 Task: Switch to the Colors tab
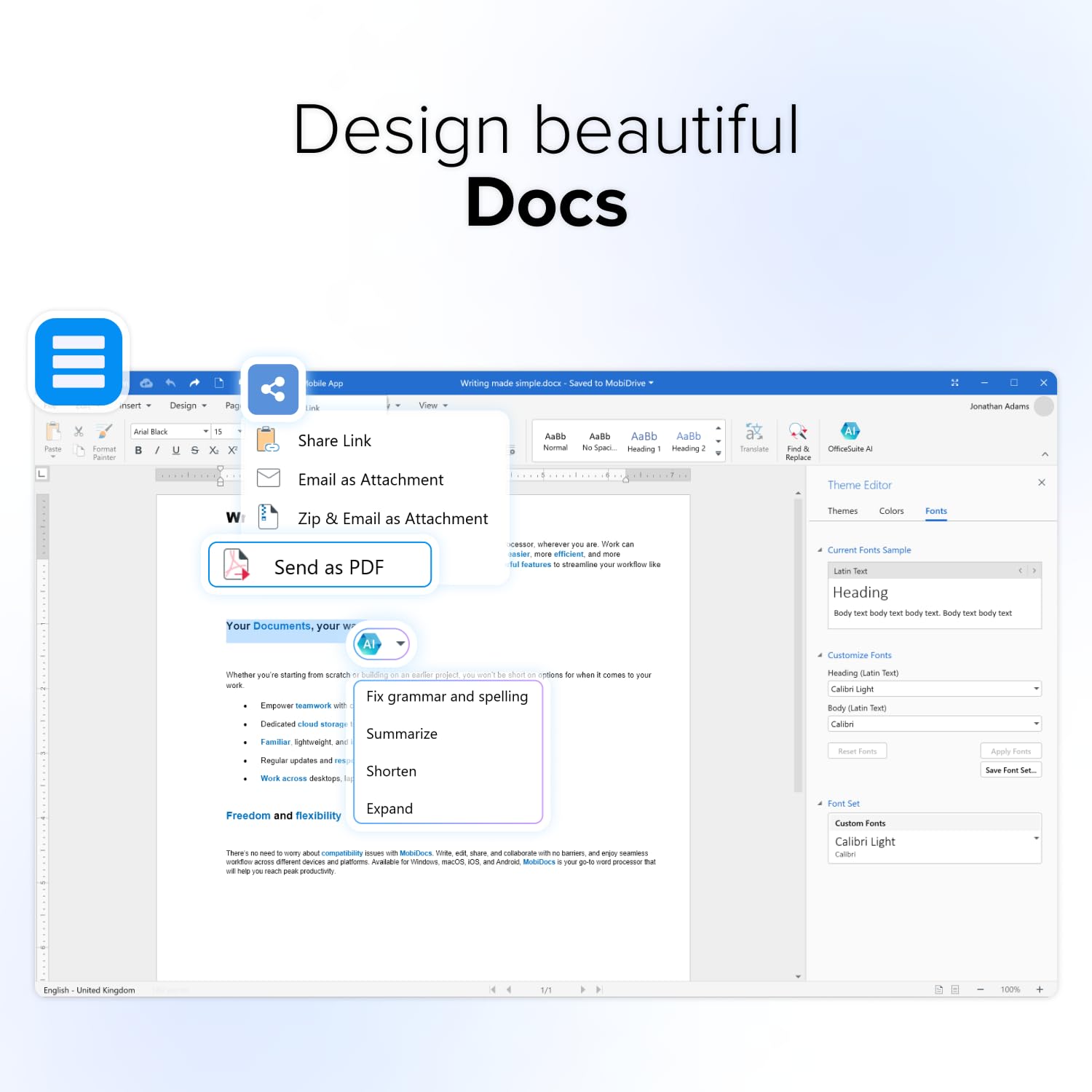click(x=891, y=511)
